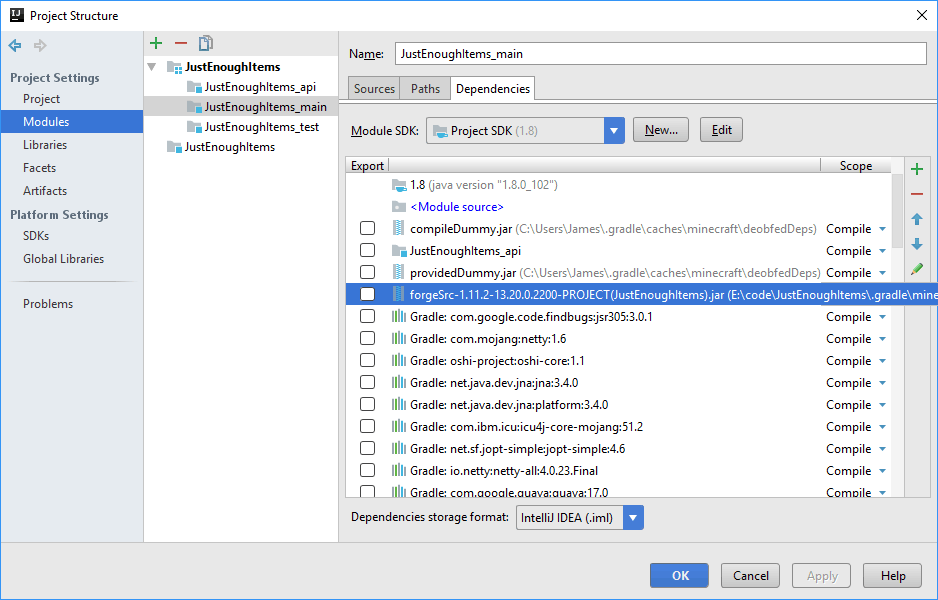The width and height of the screenshot is (938, 600).
Task: Click the root JustEnoughItems project icon
Action: [174, 67]
